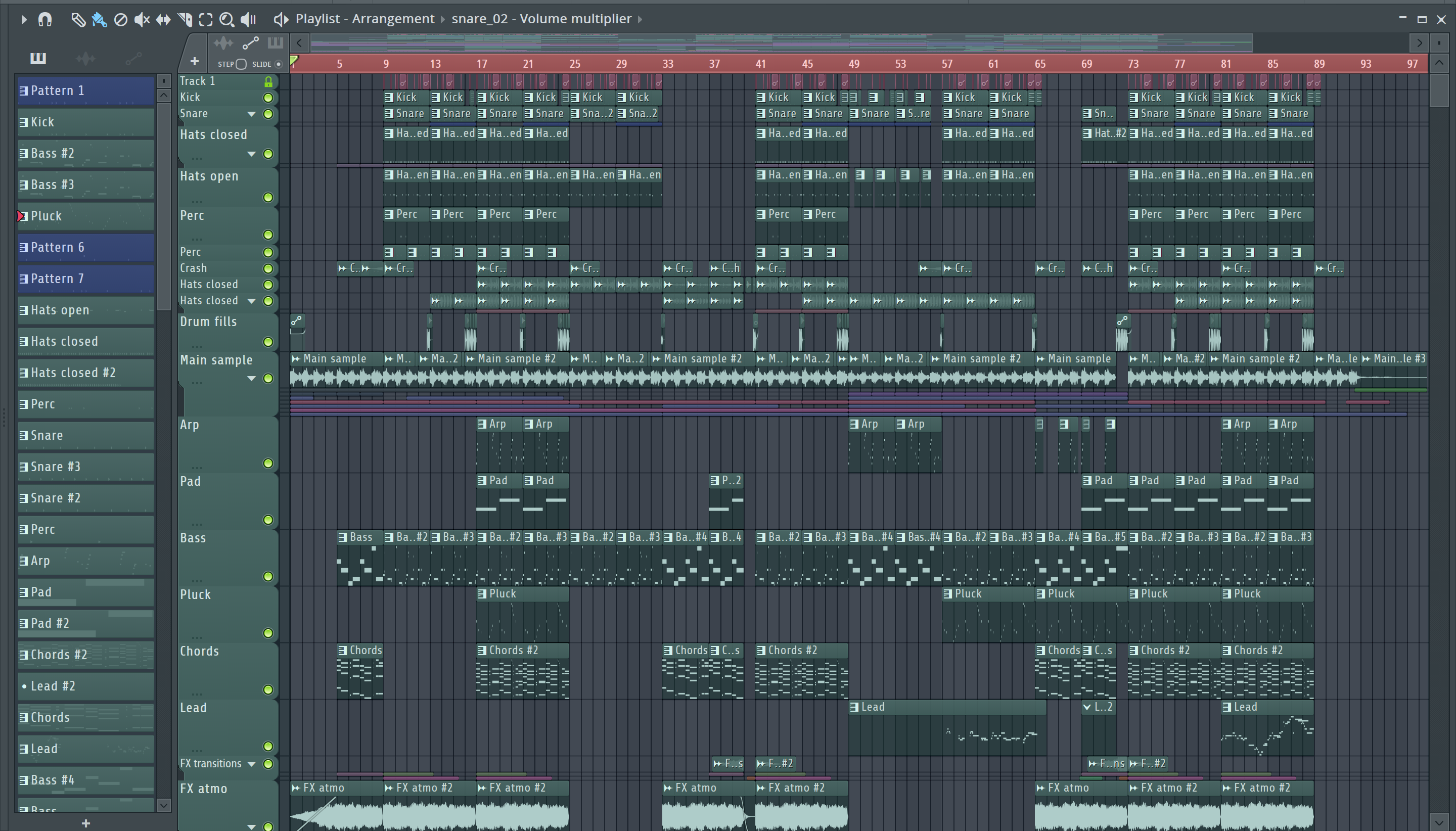Click the playlist overview minimap bar
Viewport: 1456px width, 831px height.
point(781,43)
